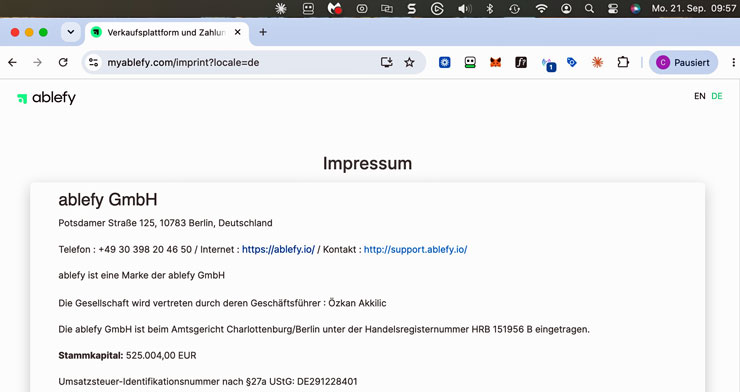The image size is (740, 392).
Task: Click the forward navigation arrow
Action: [x=37, y=62]
